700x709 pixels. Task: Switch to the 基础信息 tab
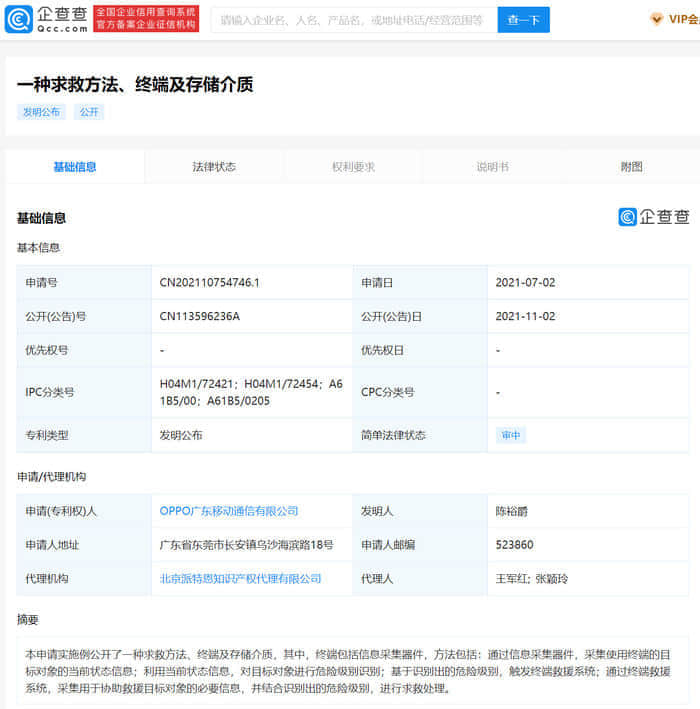[75, 167]
